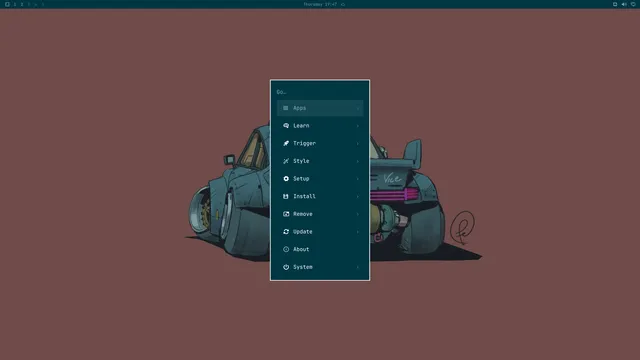The image size is (640, 360).
Task: Expand the Setup submenu chevron
Action: click(x=358, y=179)
